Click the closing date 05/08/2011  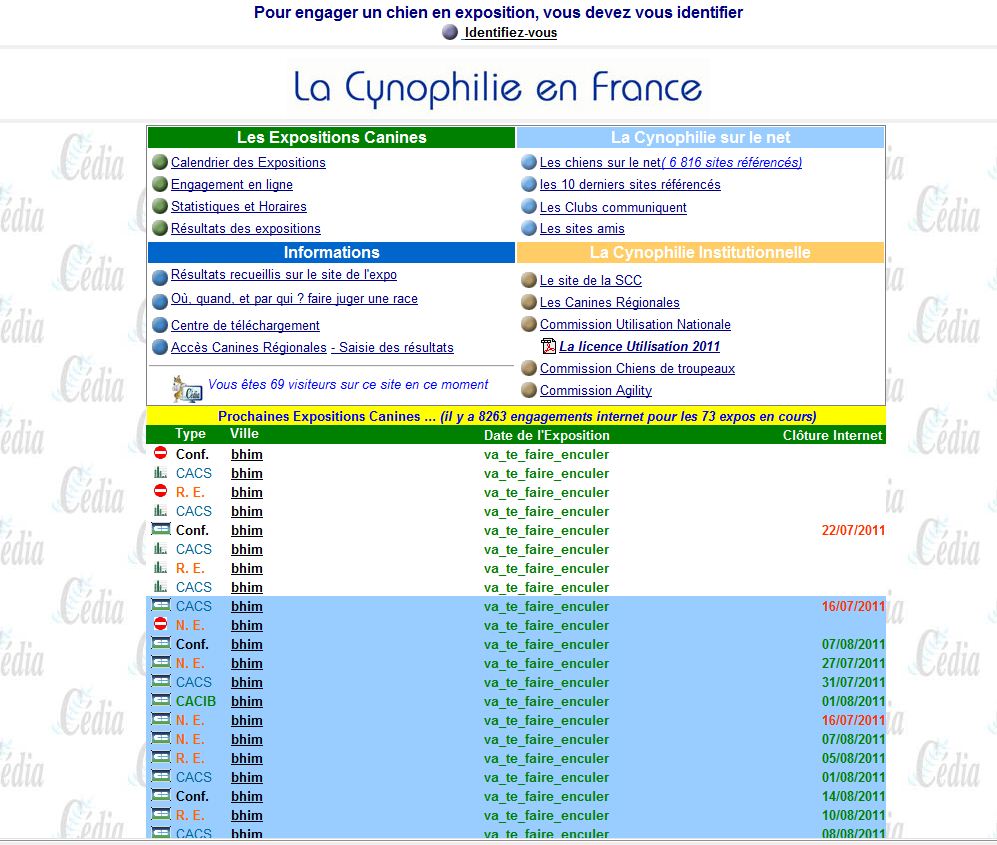click(x=853, y=758)
